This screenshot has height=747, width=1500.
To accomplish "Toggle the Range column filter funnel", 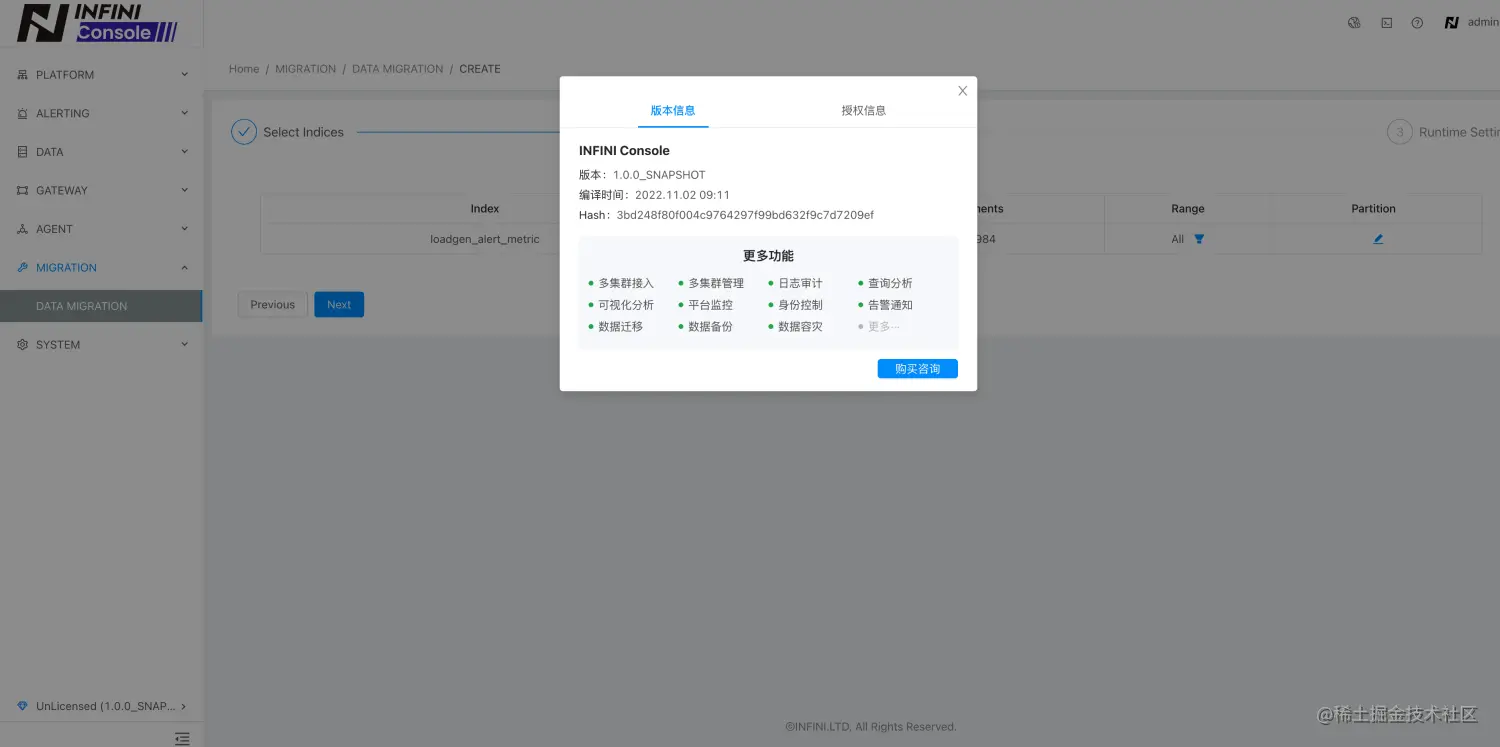I will pos(1198,239).
